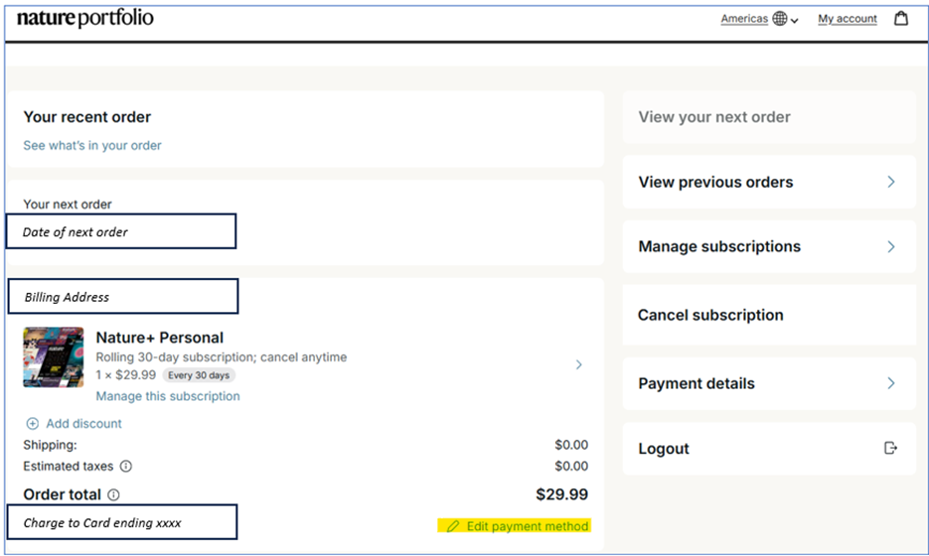Click the Add discount plus icon
Screen dimensions: 929x556
point(33,423)
